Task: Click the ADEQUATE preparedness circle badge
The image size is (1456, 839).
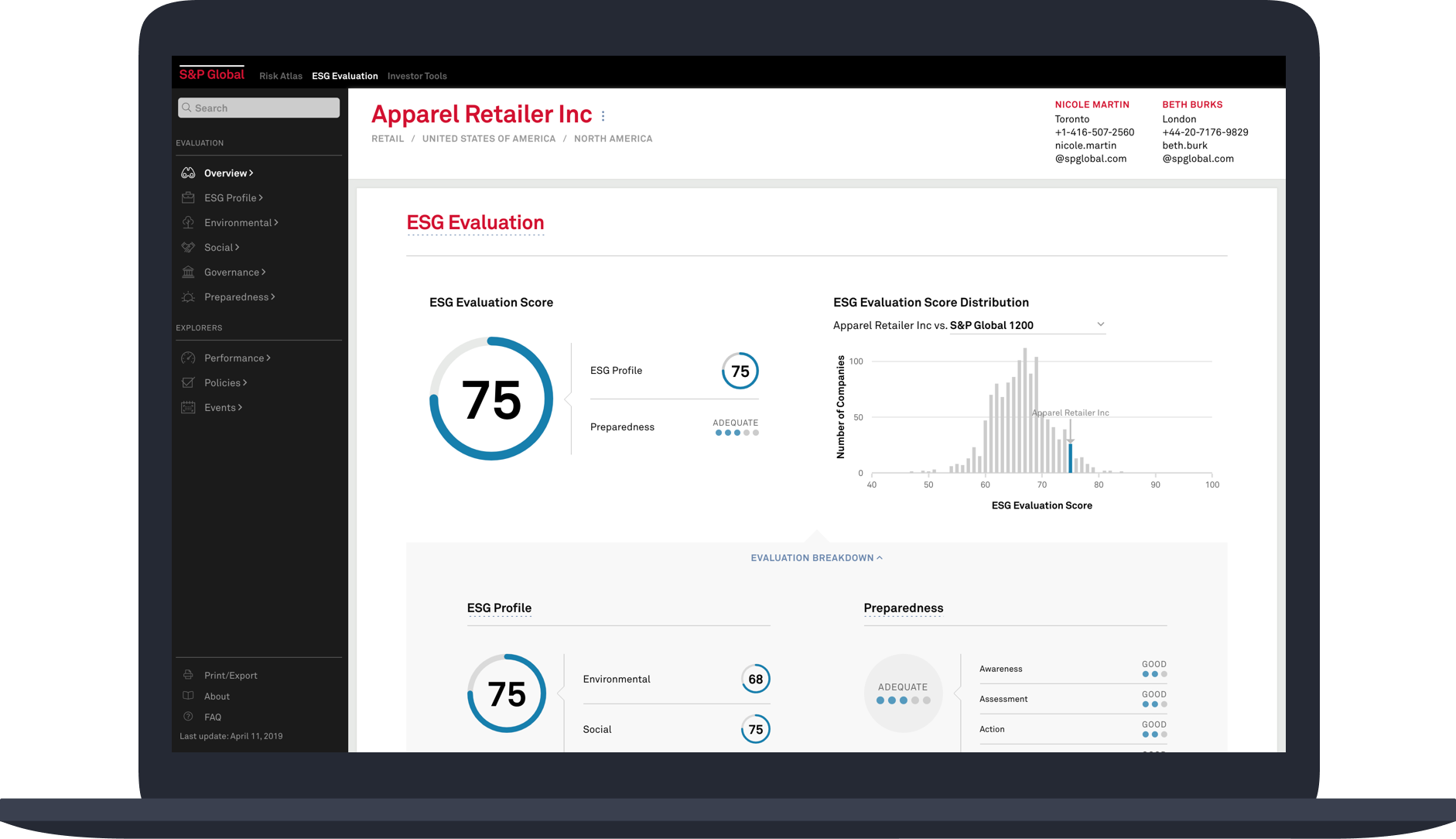Action: pyautogui.click(x=903, y=693)
